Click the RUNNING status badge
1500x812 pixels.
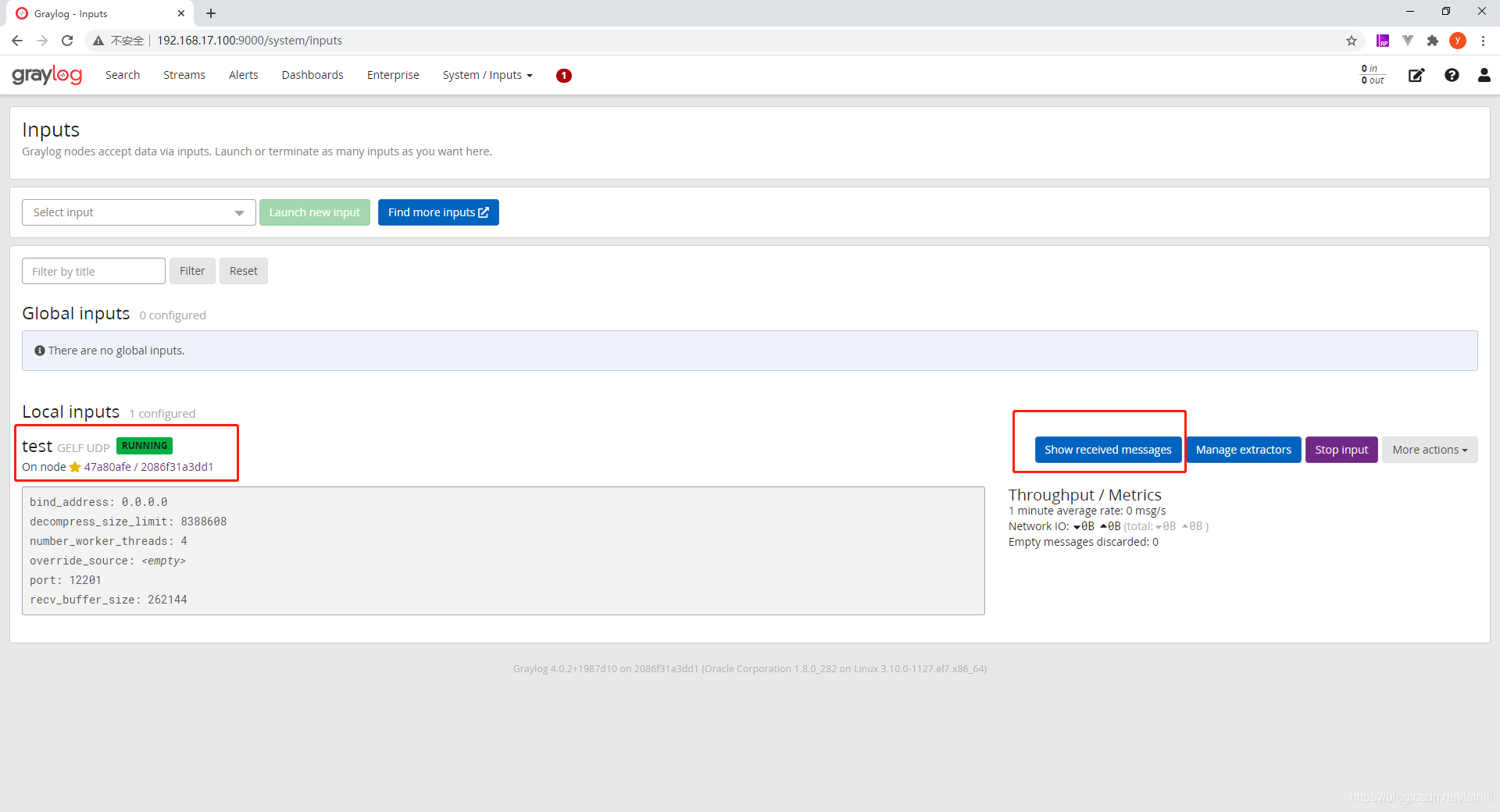pos(145,446)
